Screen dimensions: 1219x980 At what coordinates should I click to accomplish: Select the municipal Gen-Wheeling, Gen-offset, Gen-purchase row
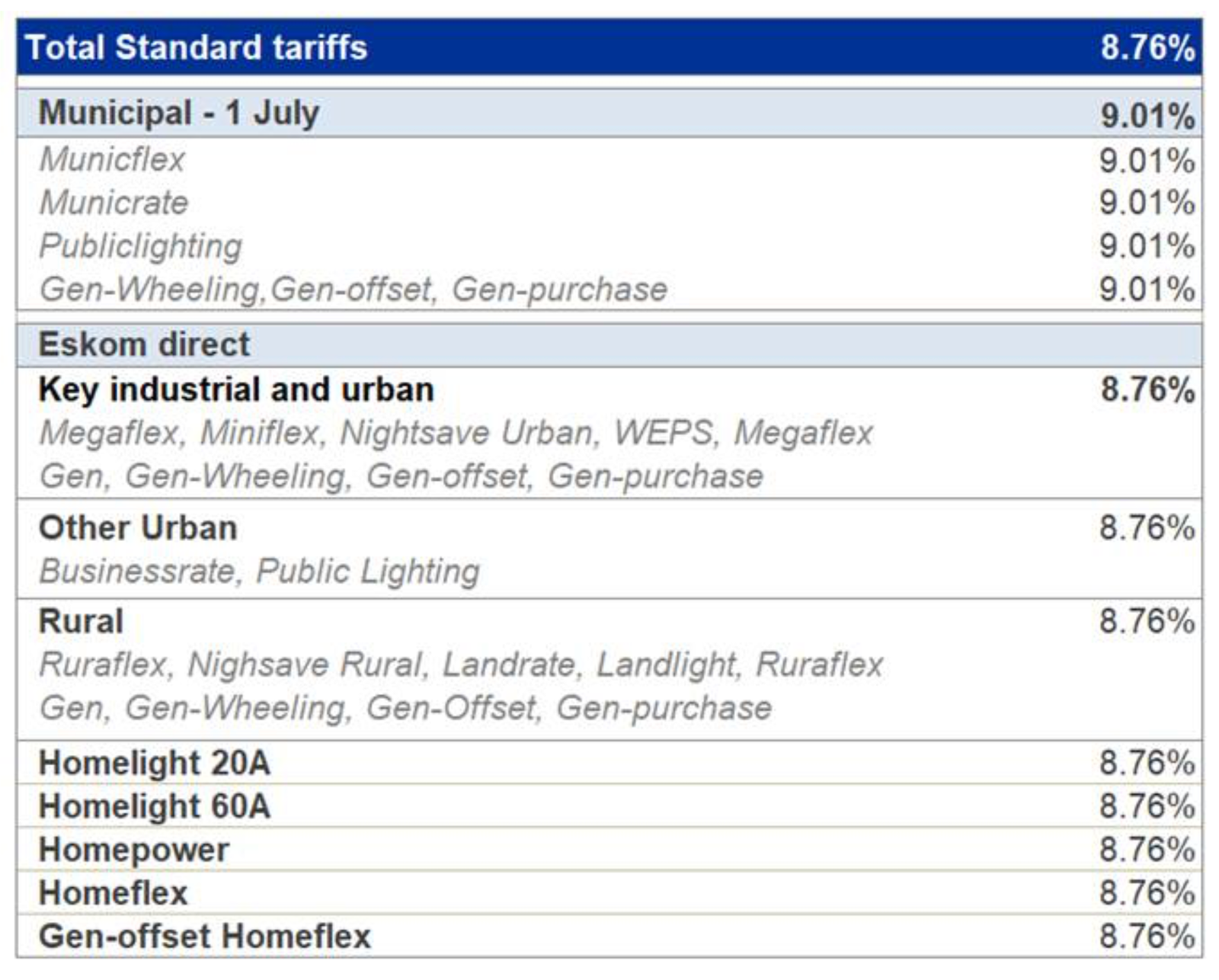(x=609, y=289)
